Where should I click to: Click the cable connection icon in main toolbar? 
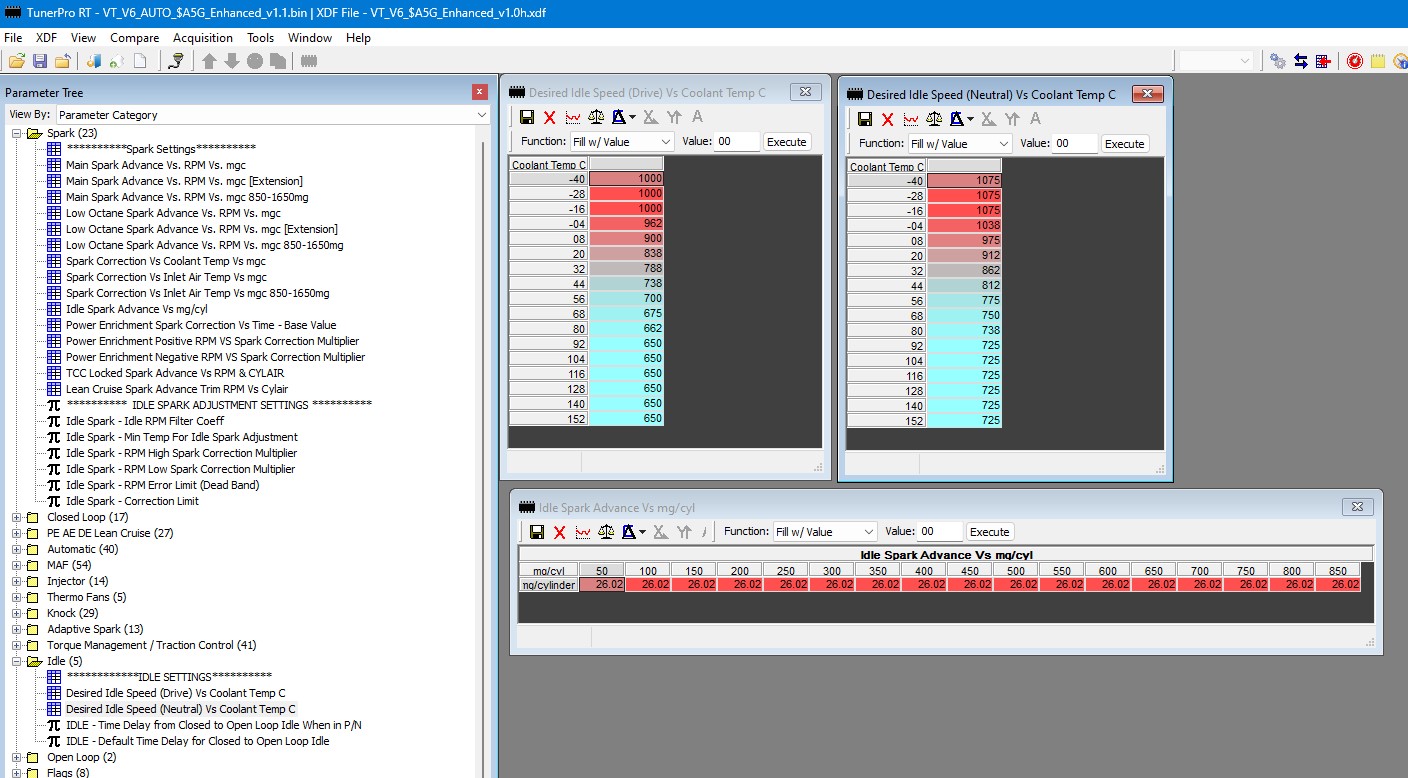coord(176,61)
